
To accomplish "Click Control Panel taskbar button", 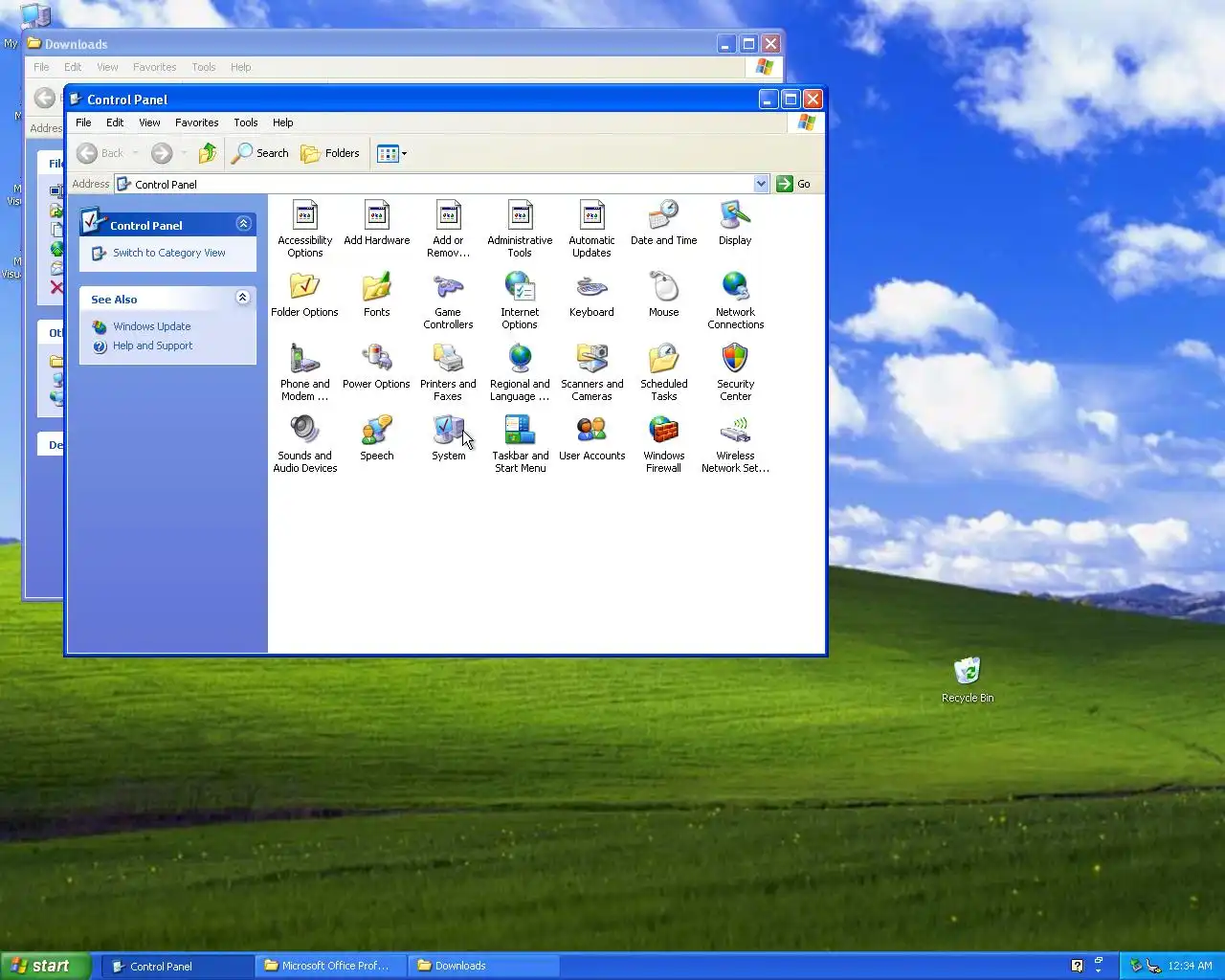I will 177,966.
